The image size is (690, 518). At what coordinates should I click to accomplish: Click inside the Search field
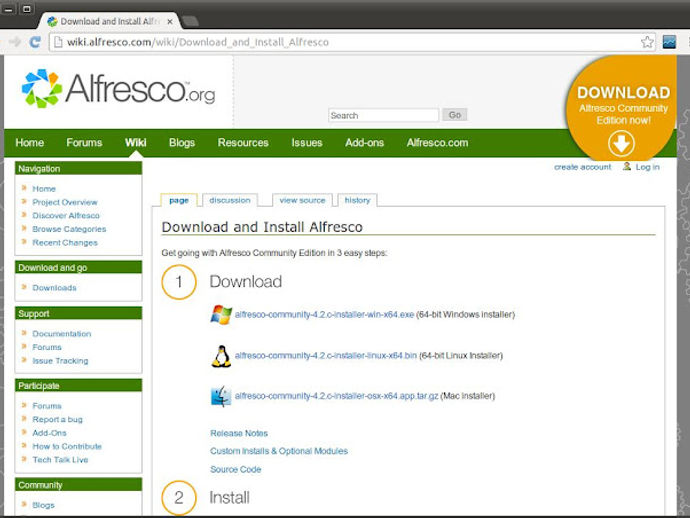(x=383, y=115)
